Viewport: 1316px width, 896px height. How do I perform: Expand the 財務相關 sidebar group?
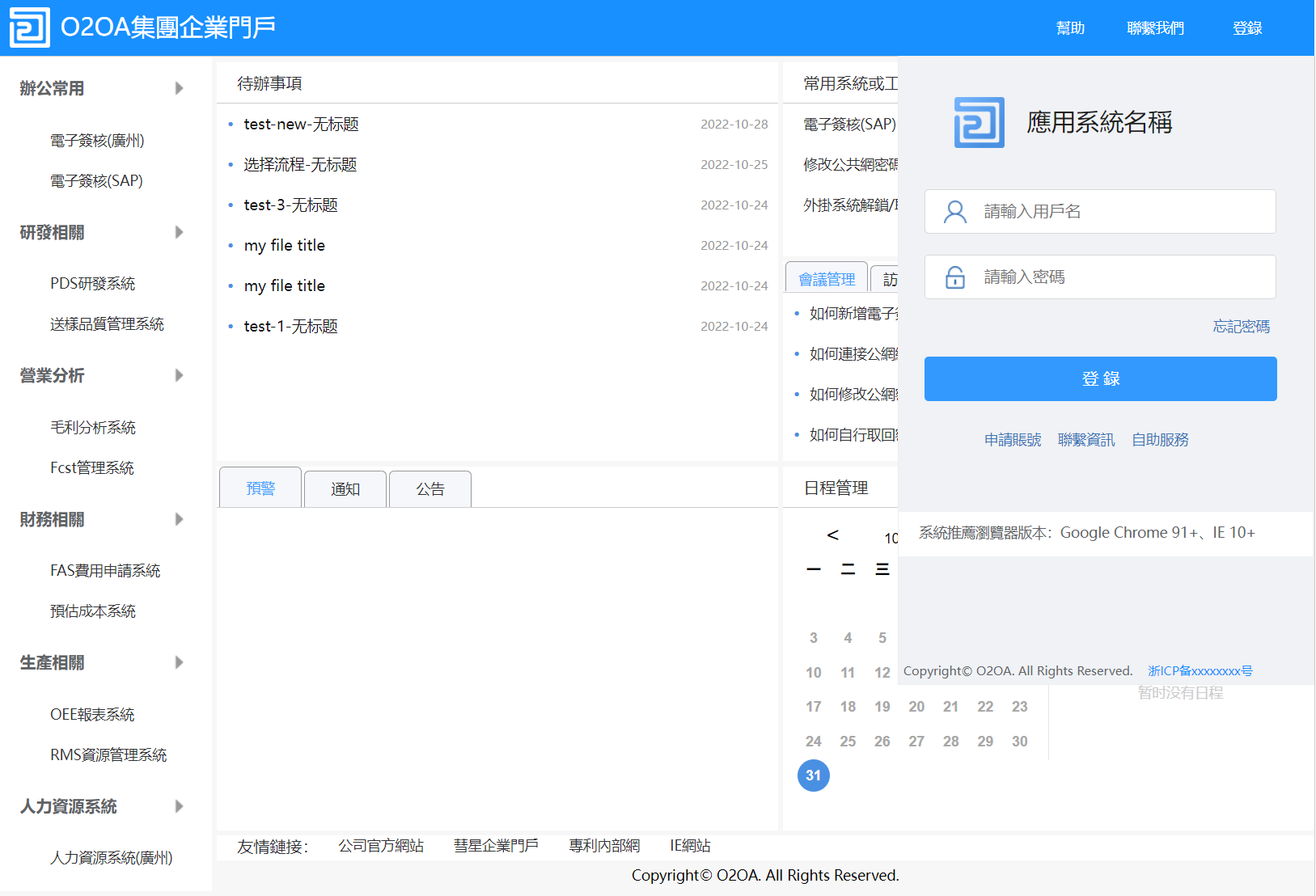click(179, 519)
